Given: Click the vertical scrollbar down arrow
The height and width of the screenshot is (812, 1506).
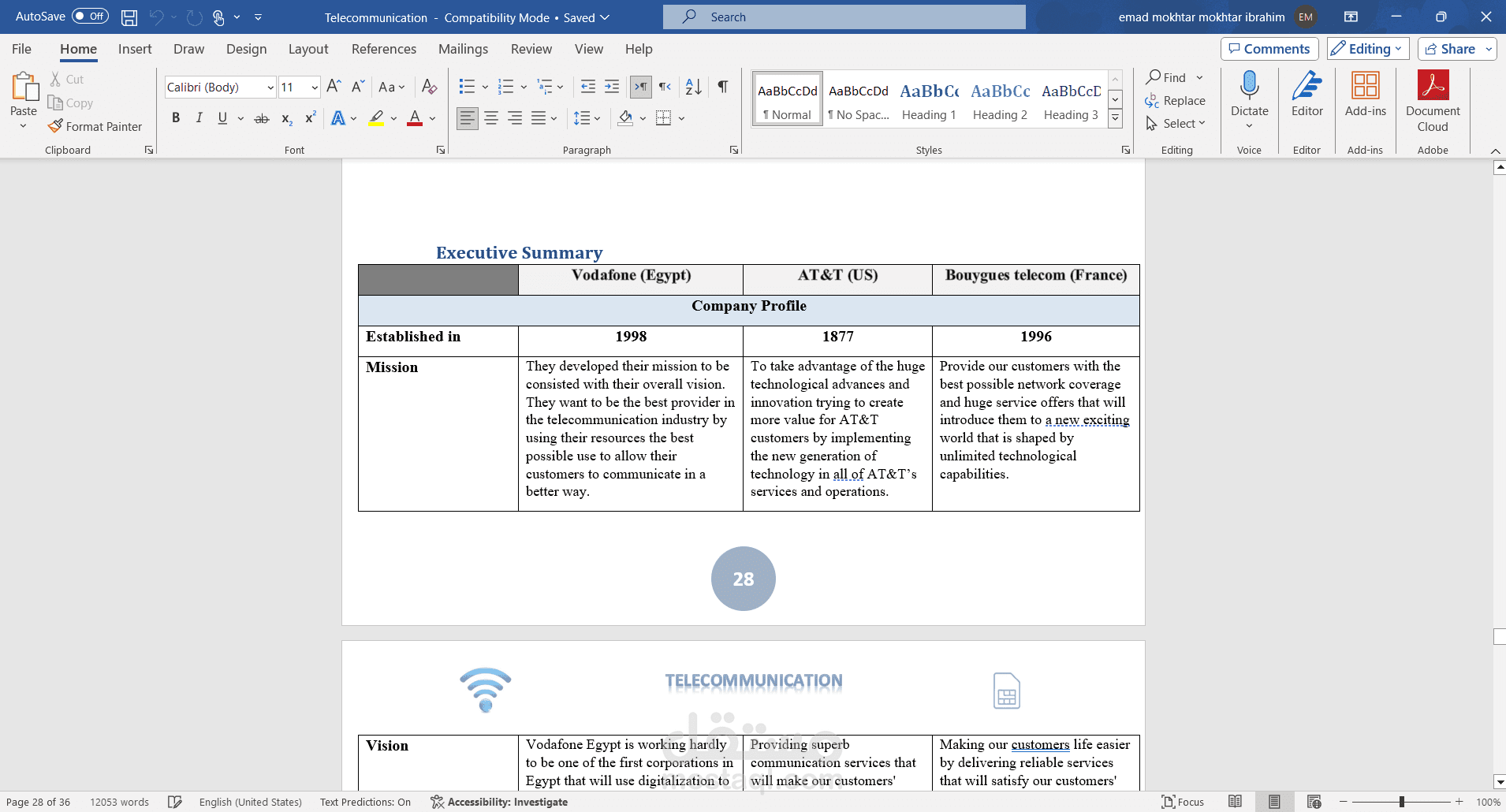Looking at the screenshot, I should click(x=1500, y=782).
